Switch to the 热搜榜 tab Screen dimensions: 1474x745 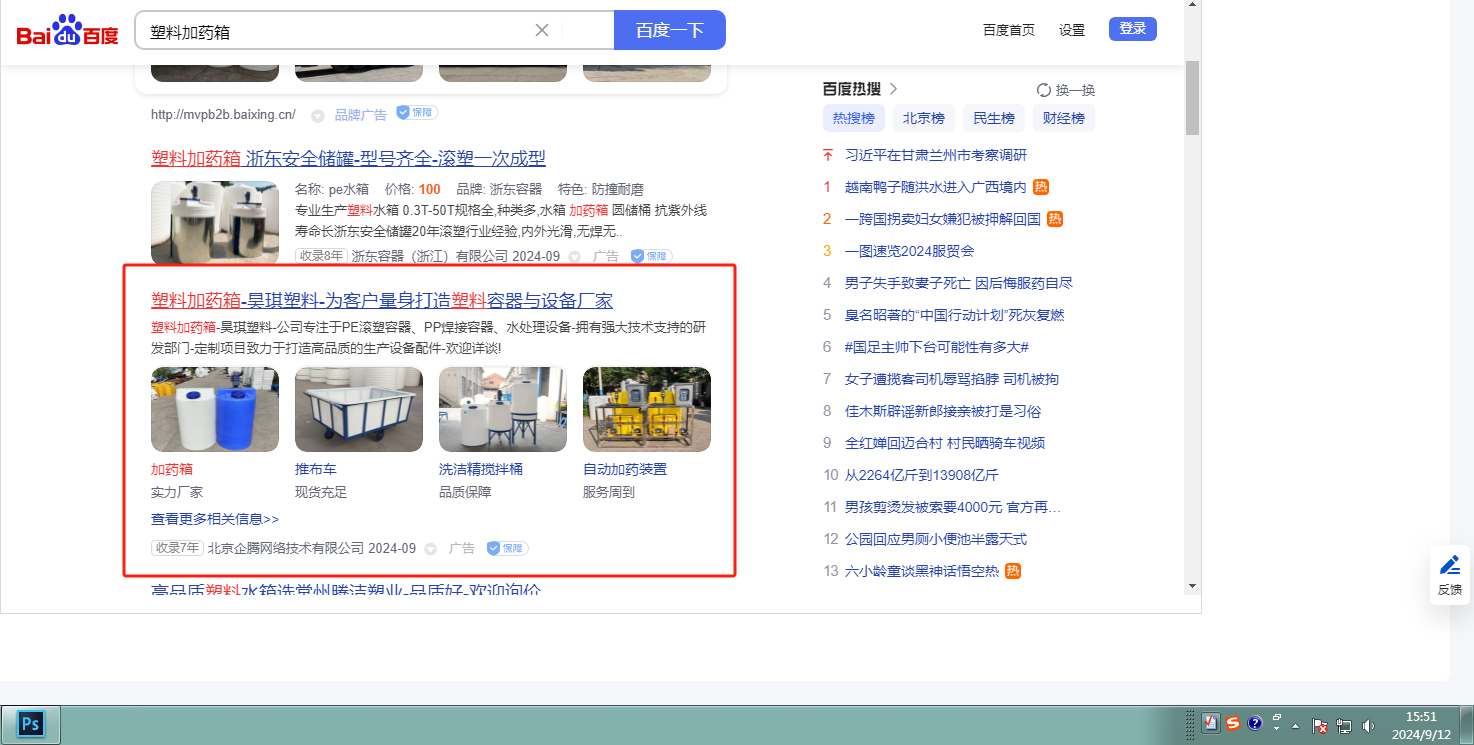click(x=854, y=118)
